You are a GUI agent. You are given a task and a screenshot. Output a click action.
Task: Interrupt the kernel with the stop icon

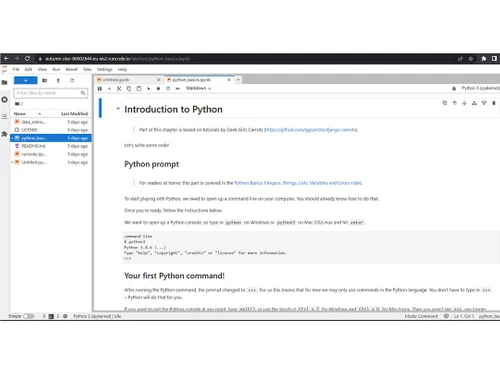[158, 88]
